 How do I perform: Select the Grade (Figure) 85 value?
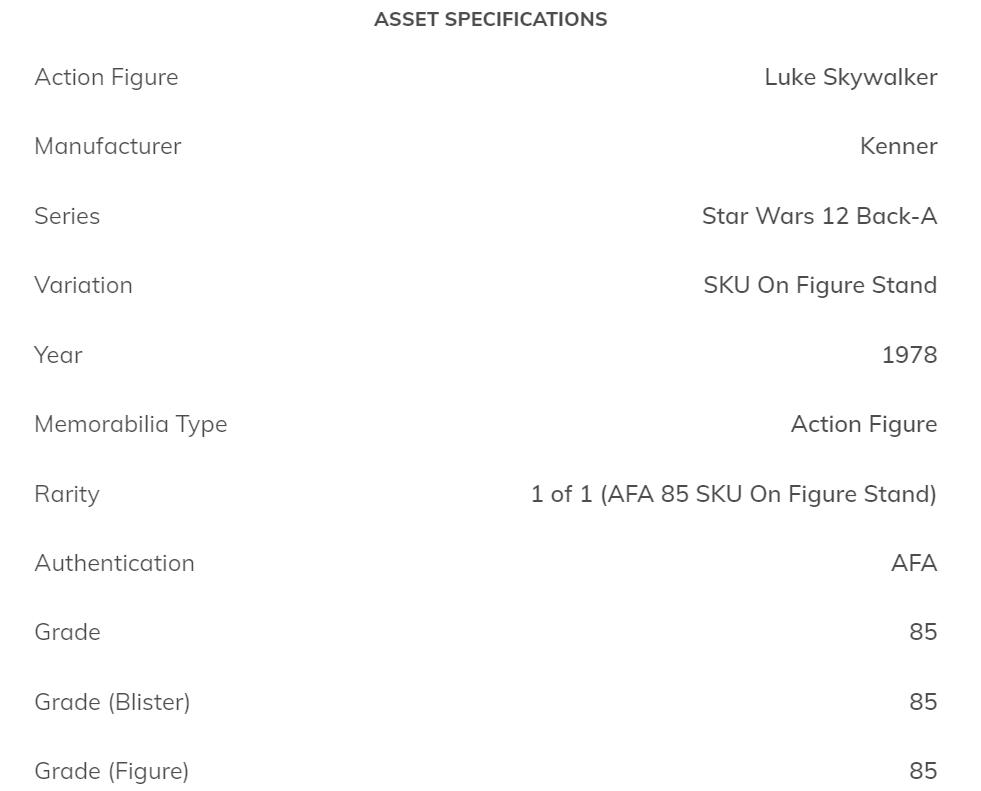point(923,771)
